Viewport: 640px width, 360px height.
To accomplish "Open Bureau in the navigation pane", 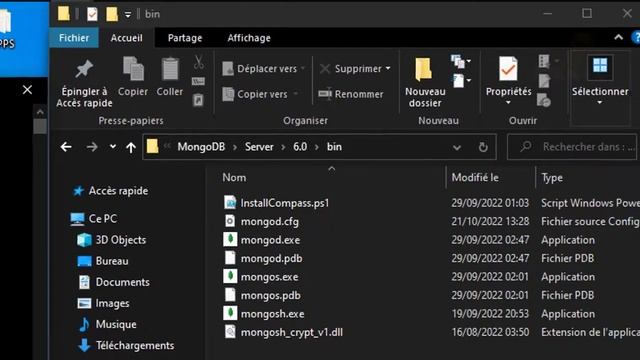I will click(103, 261).
